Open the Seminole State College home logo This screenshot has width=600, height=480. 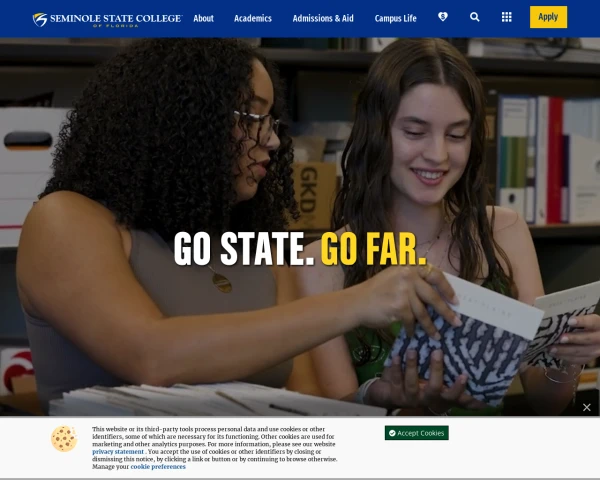point(108,20)
